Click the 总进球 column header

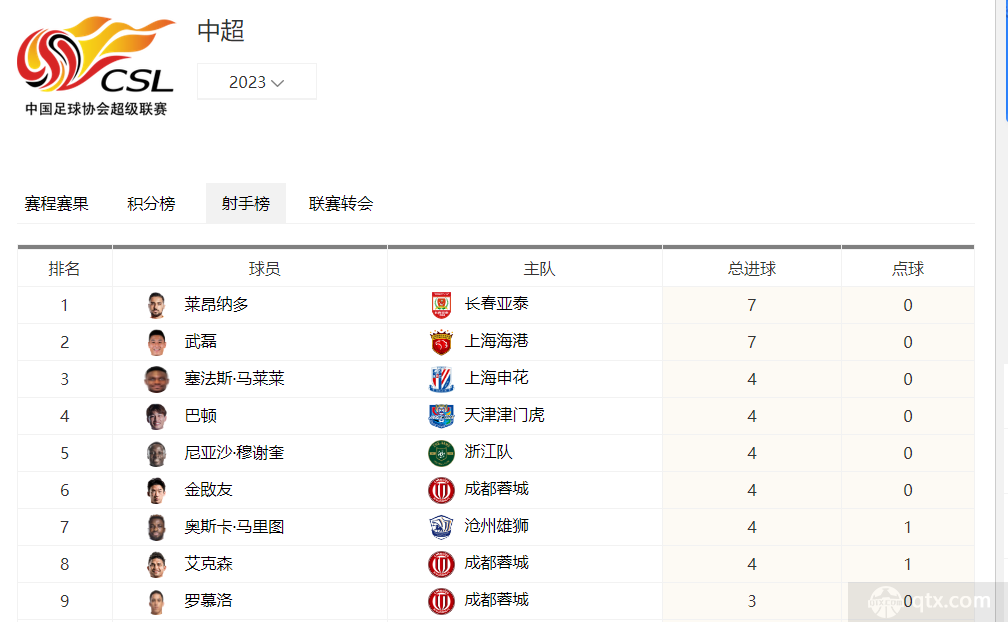(752, 269)
